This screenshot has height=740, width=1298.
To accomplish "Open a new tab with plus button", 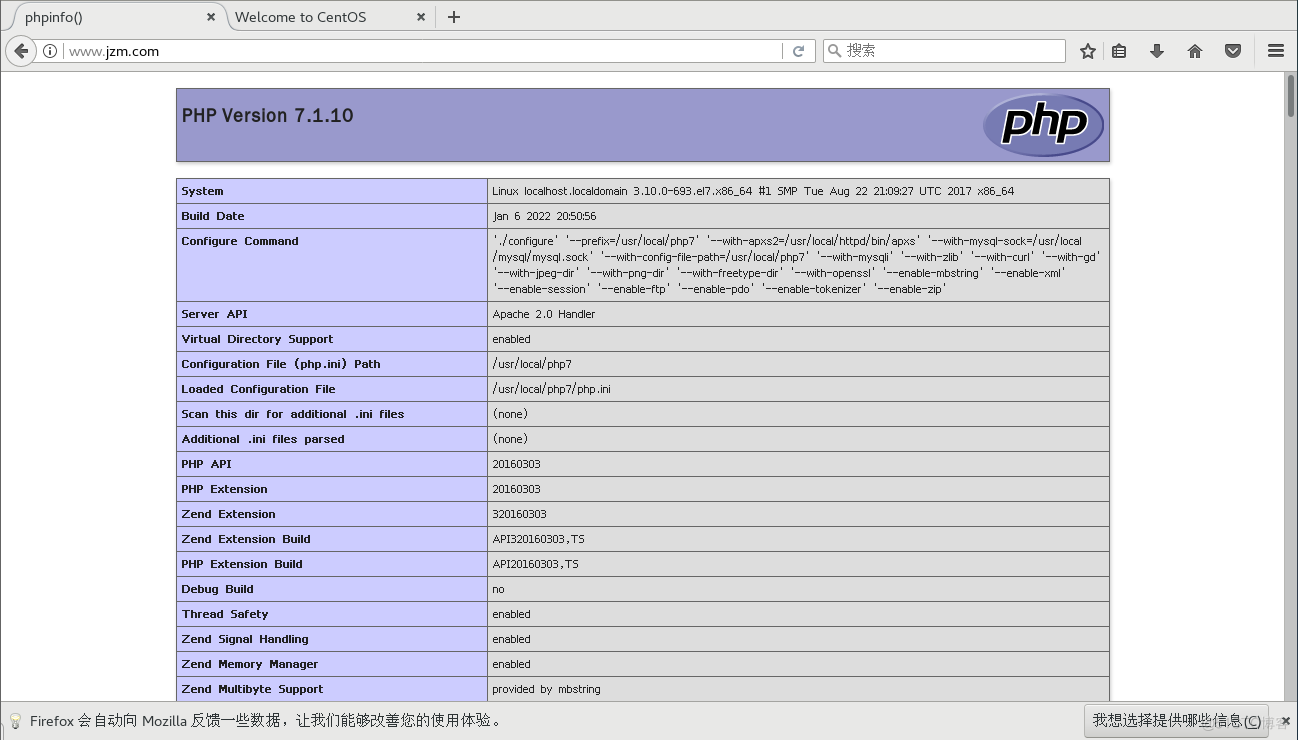I will [x=454, y=17].
